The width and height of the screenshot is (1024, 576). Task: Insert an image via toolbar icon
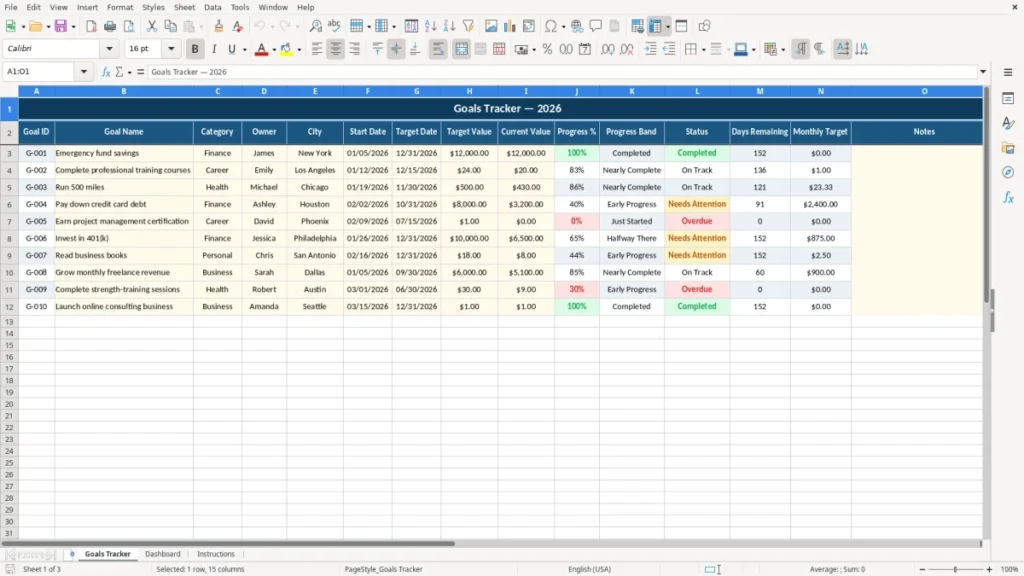coord(491,26)
